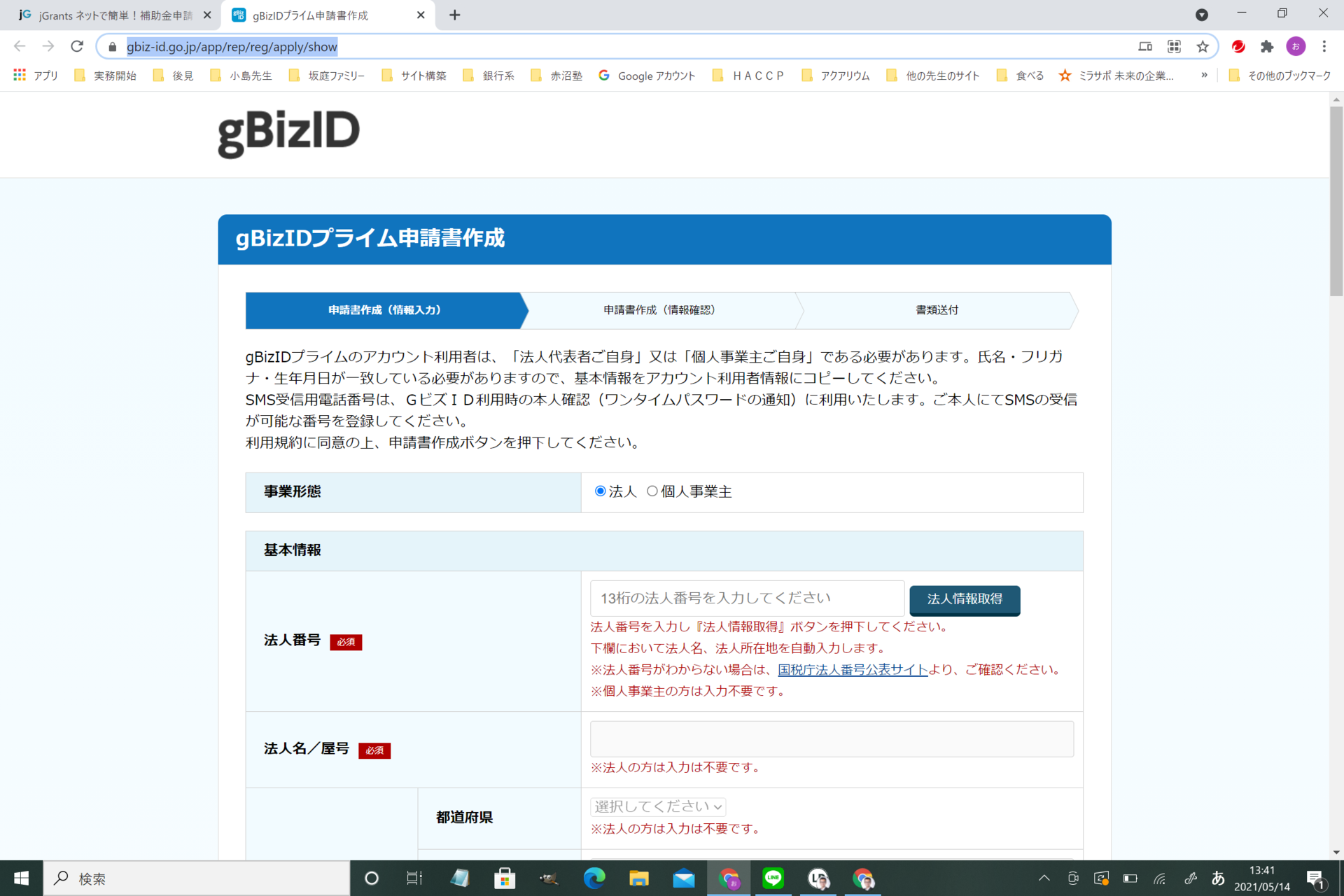The image size is (1344, 896).
Task: Click the 書類送付 step
Action: click(937, 310)
